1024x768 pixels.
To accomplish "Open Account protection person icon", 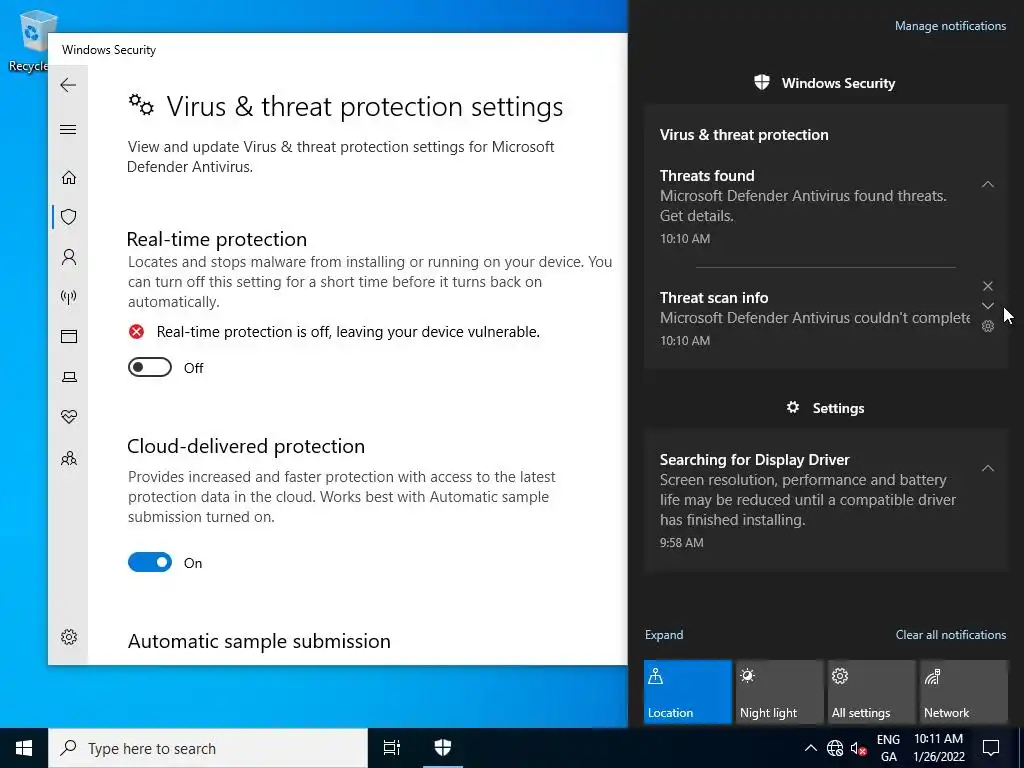I will (x=69, y=257).
